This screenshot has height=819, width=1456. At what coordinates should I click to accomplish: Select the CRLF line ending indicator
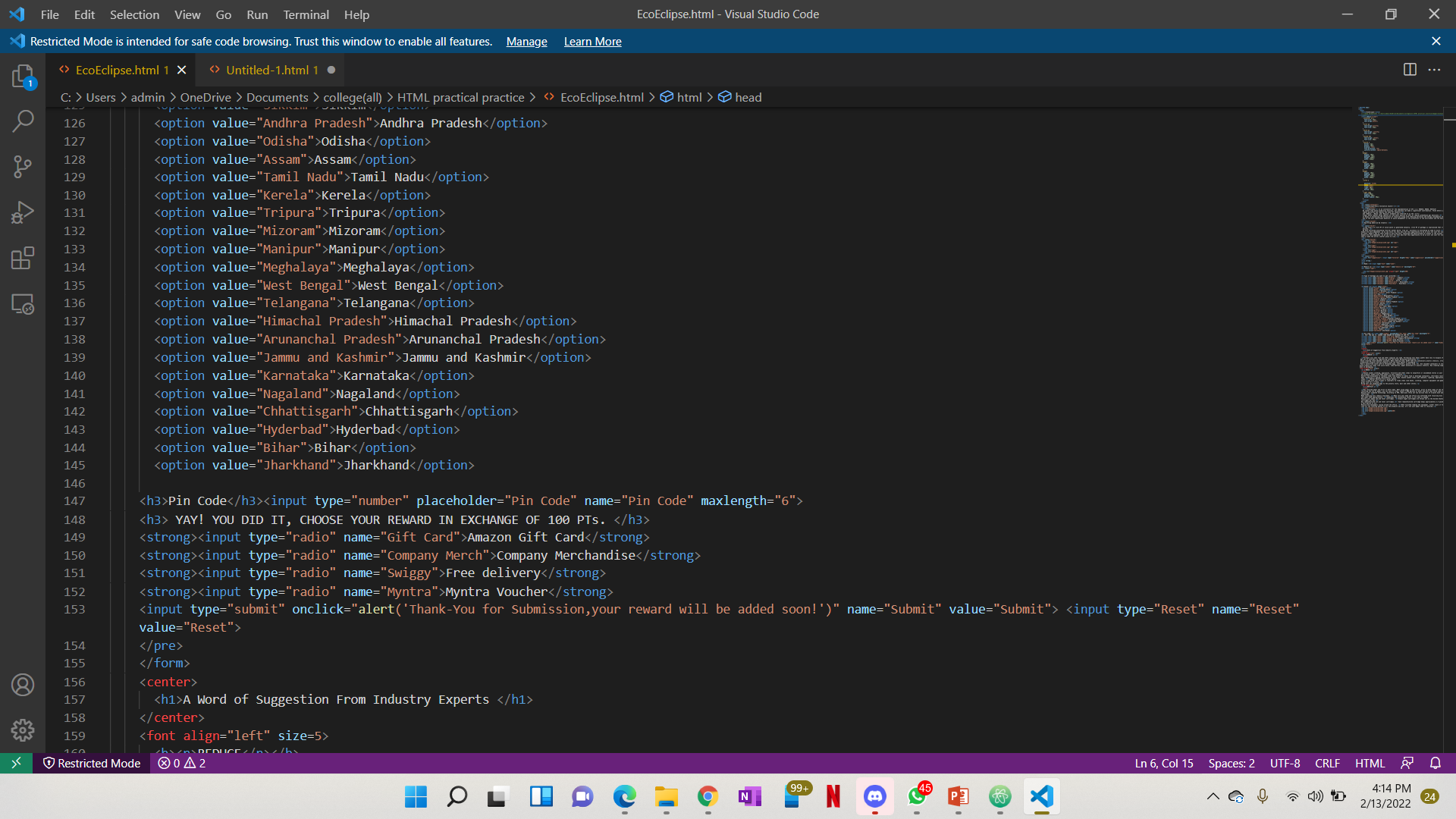coord(1327,764)
